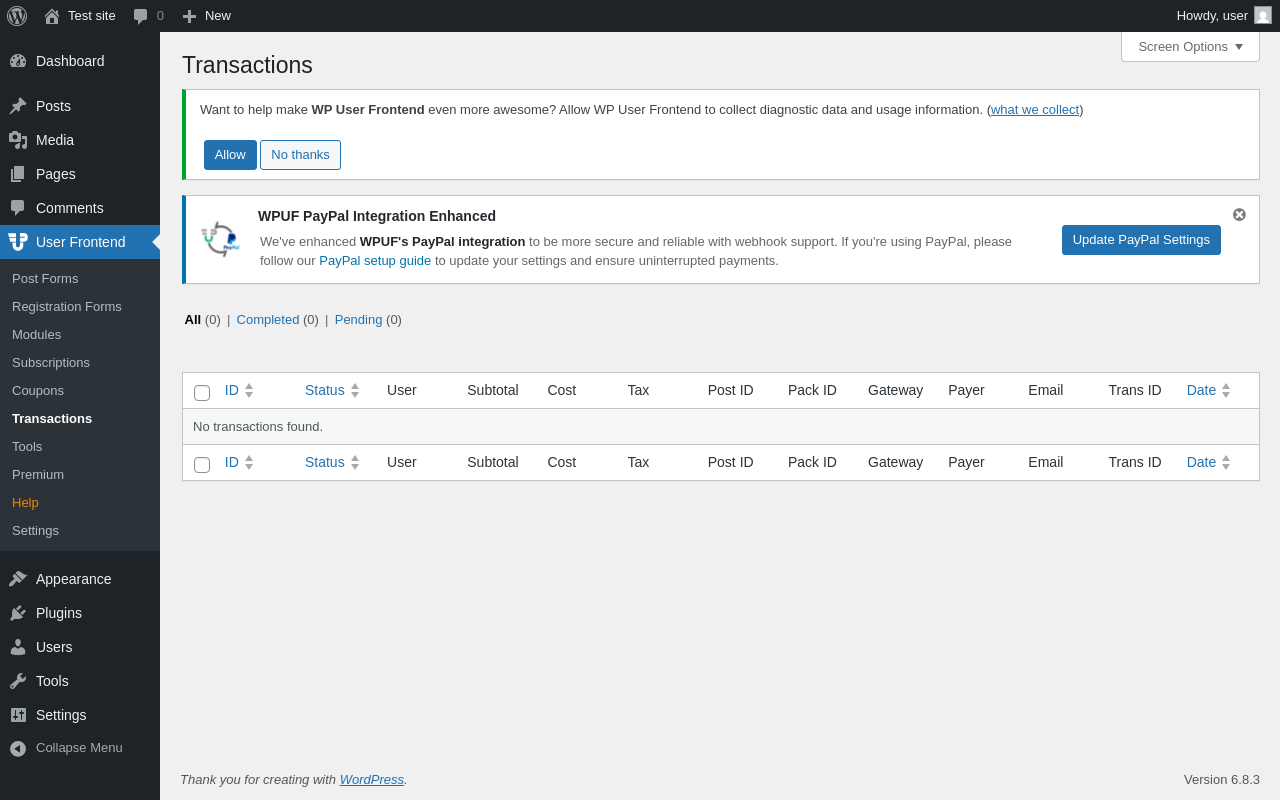The image size is (1280, 800).
Task: Open the comments bubble in admin bar
Action: pyautogui.click(x=141, y=16)
